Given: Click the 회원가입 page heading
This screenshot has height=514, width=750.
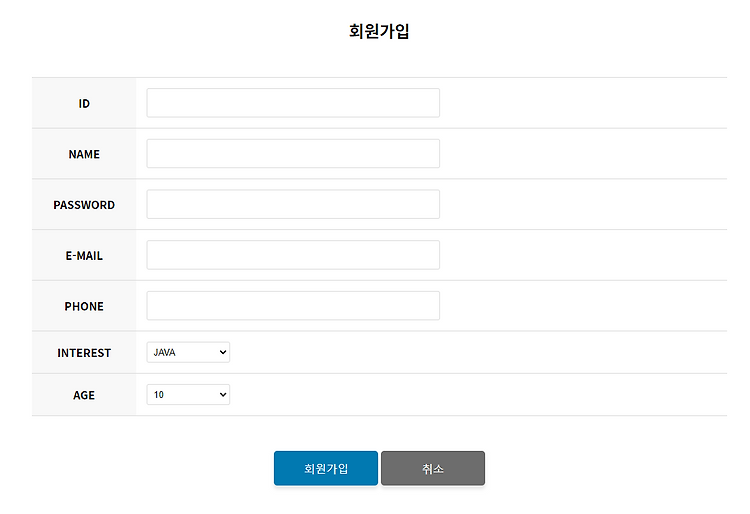Looking at the screenshot, I should tap(379, 31).
